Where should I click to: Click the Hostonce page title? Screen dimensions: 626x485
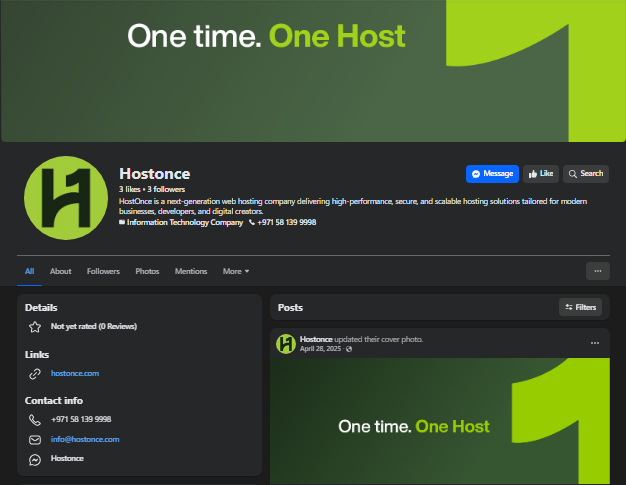click(x=155, y=174)
